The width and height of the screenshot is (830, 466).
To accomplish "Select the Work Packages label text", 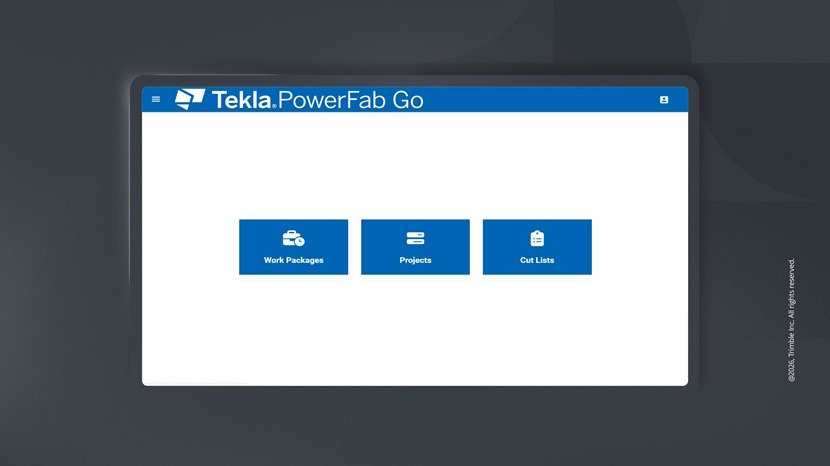I will (x=293, y=260).
